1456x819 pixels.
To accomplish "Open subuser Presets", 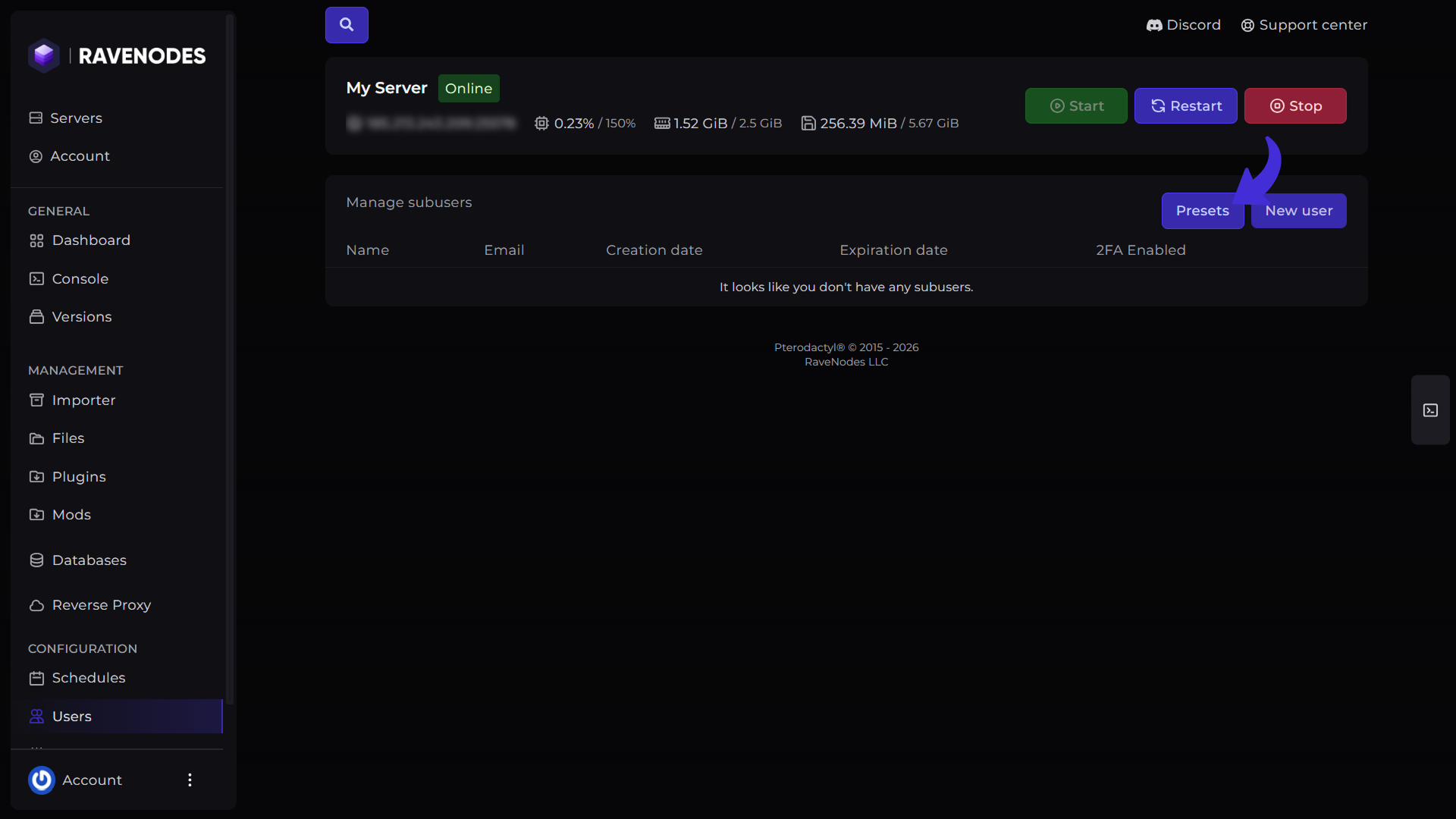I will click(x=1203, y=211).
